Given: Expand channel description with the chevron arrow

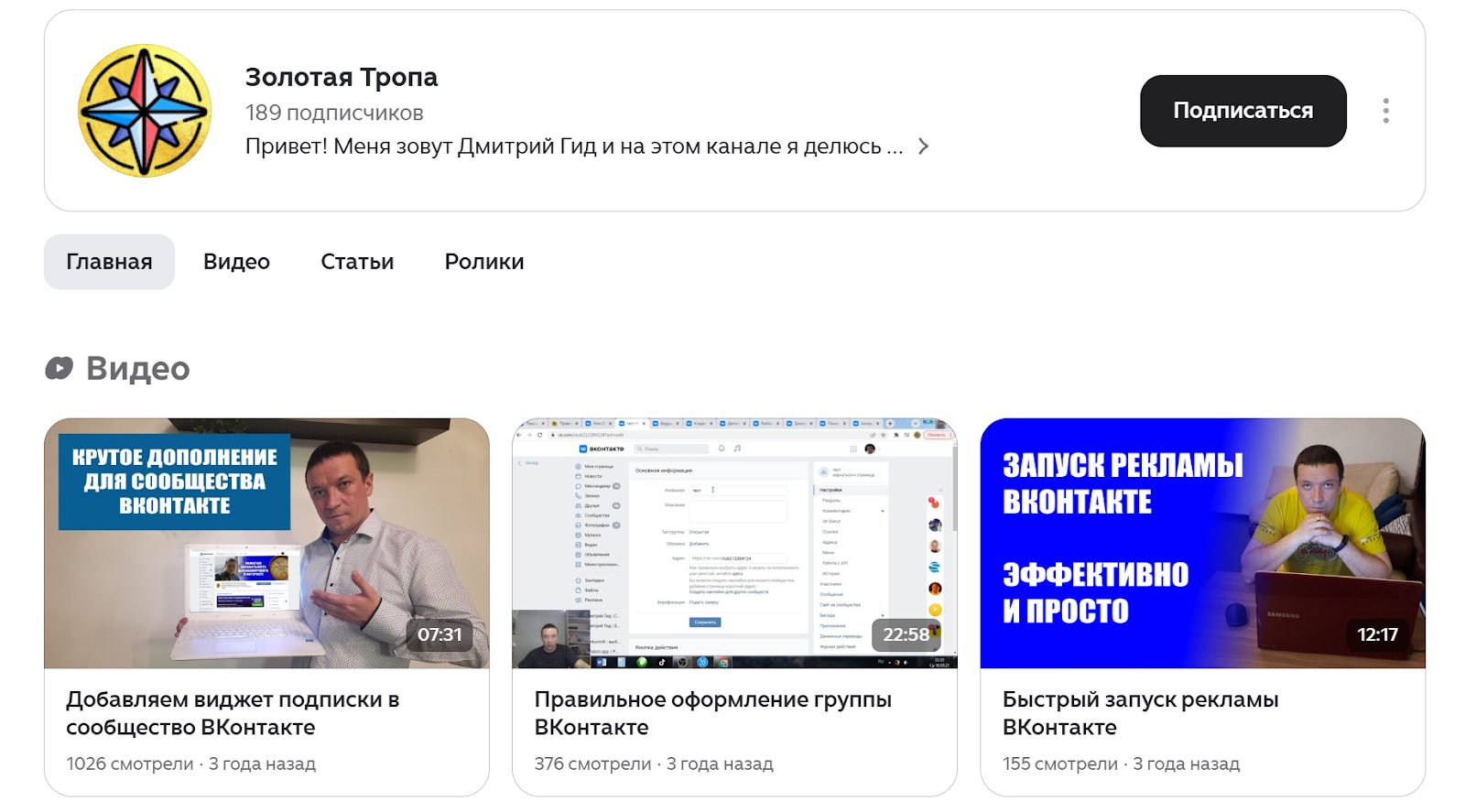Looking at the screenshot, I should click(x=923, y=146).
